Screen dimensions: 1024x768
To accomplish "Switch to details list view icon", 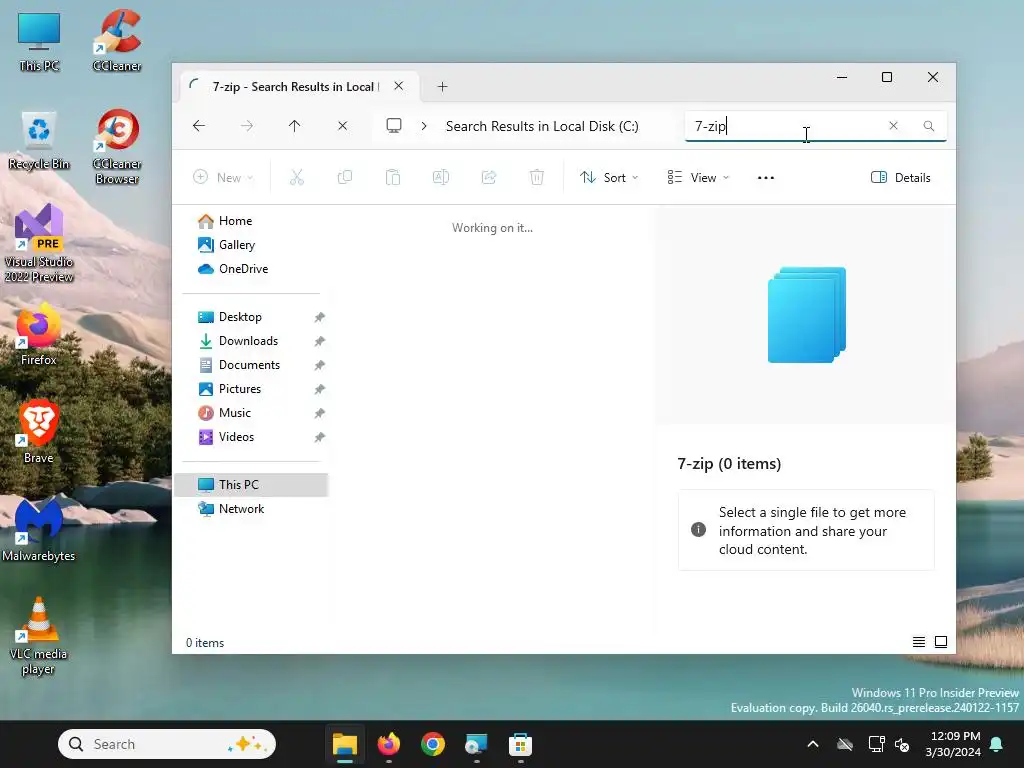I will (919, 642).
